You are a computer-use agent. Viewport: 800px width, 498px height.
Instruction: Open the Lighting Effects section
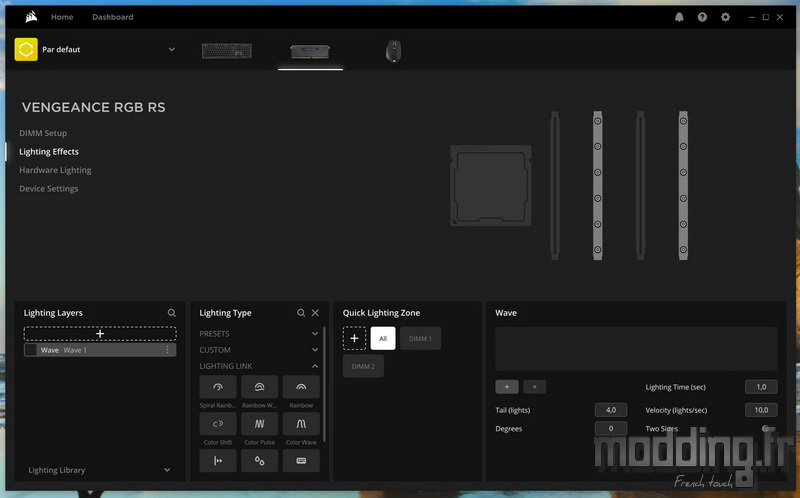click(x=49, y=152)
